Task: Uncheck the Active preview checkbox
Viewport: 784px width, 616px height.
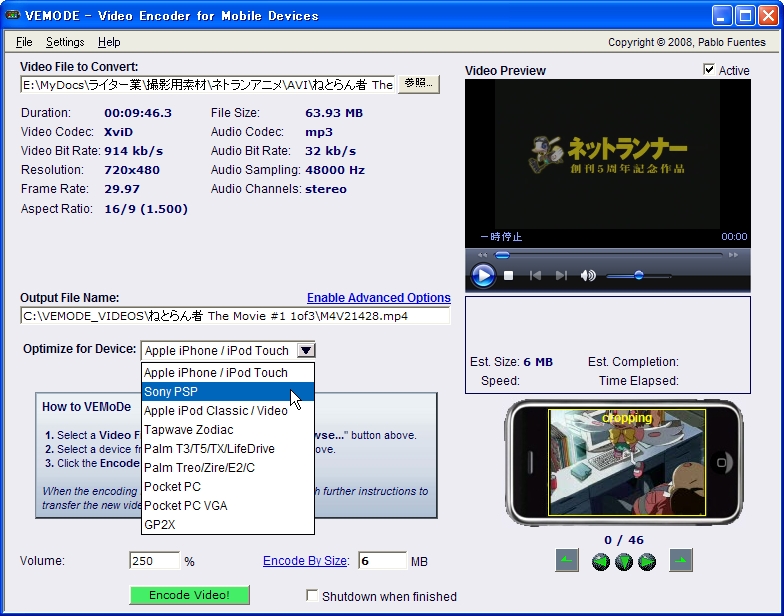Action: 708,69
